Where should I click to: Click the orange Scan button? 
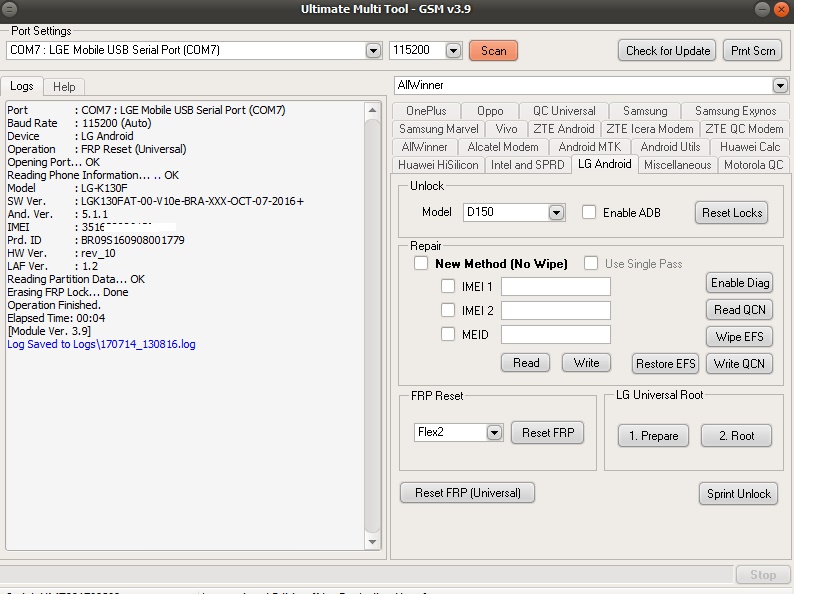(493, 51)
